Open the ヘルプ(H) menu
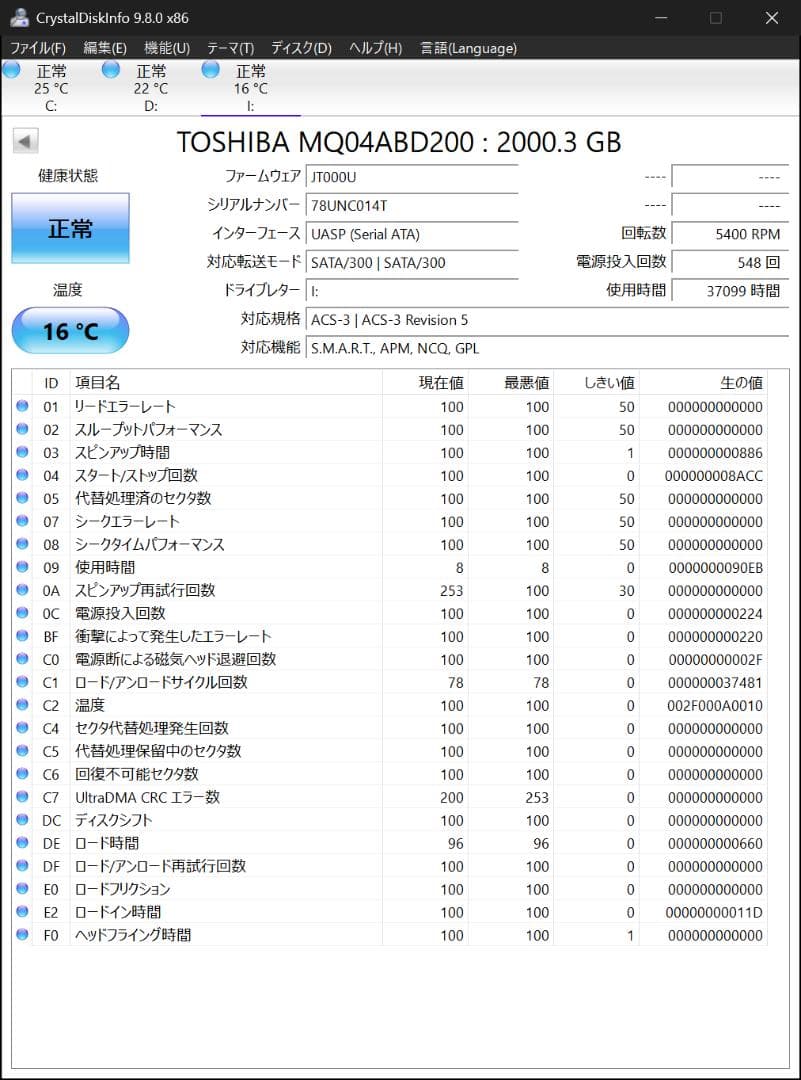The image size is (801, 1080). 375,48
